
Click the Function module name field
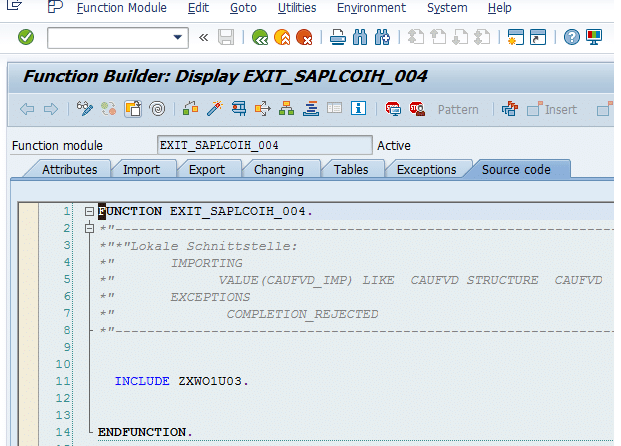pos(264,146)
